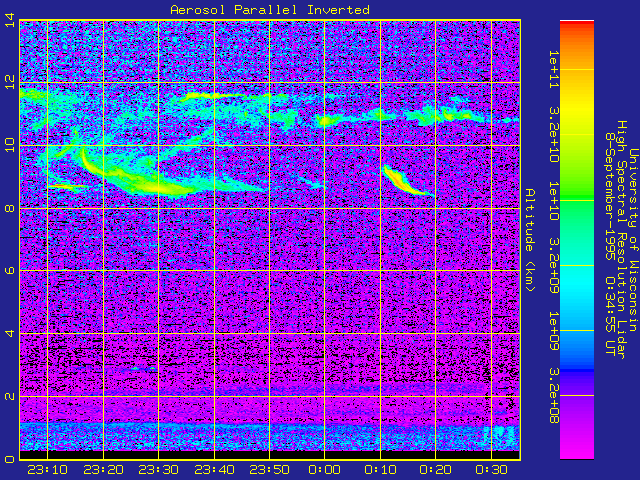Click the 'High Spectral Resolution Lidar' caption
This screenshot has height=480, width=640.
(x=622, y=240)
